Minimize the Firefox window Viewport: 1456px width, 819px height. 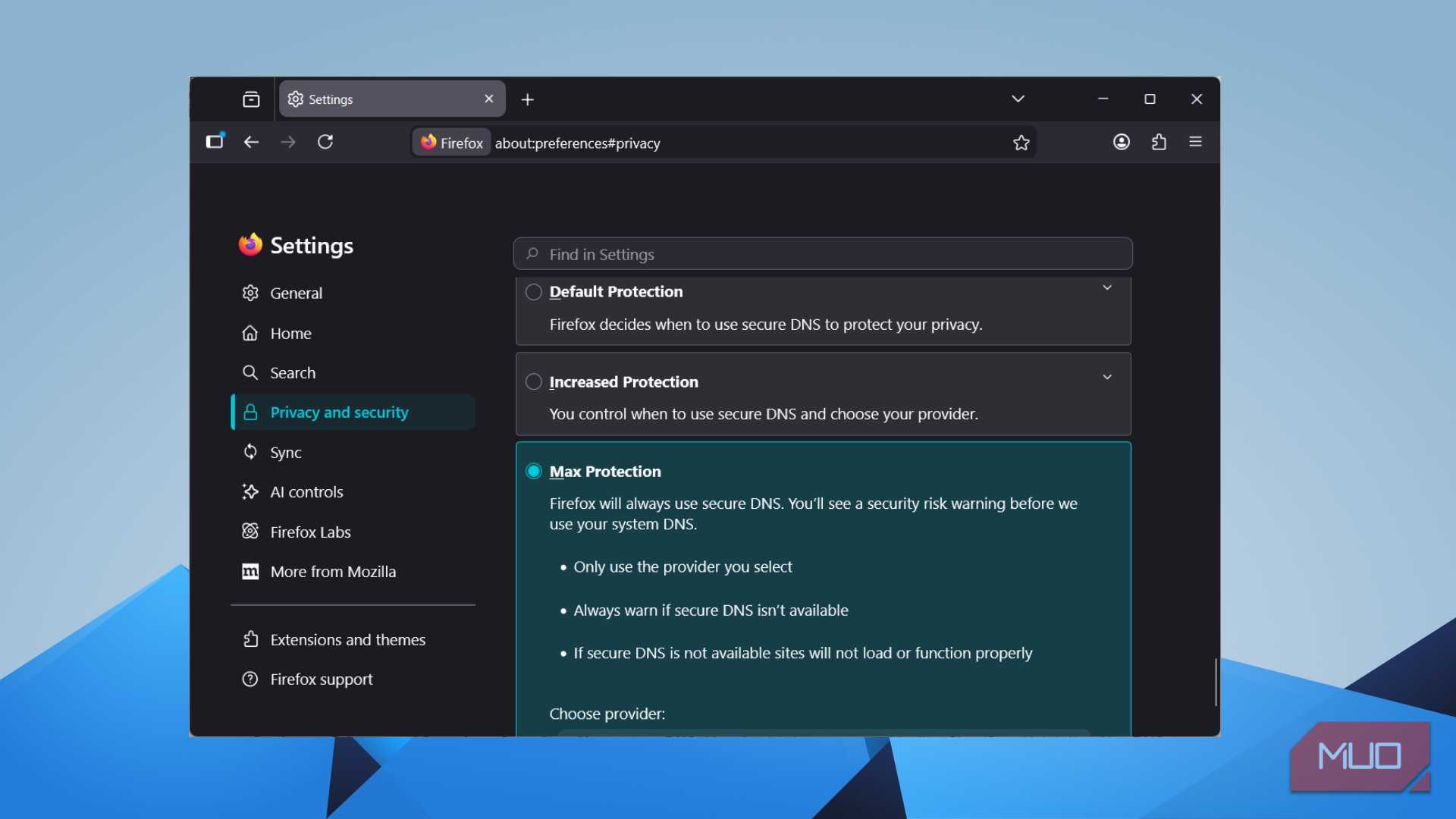1103,99
